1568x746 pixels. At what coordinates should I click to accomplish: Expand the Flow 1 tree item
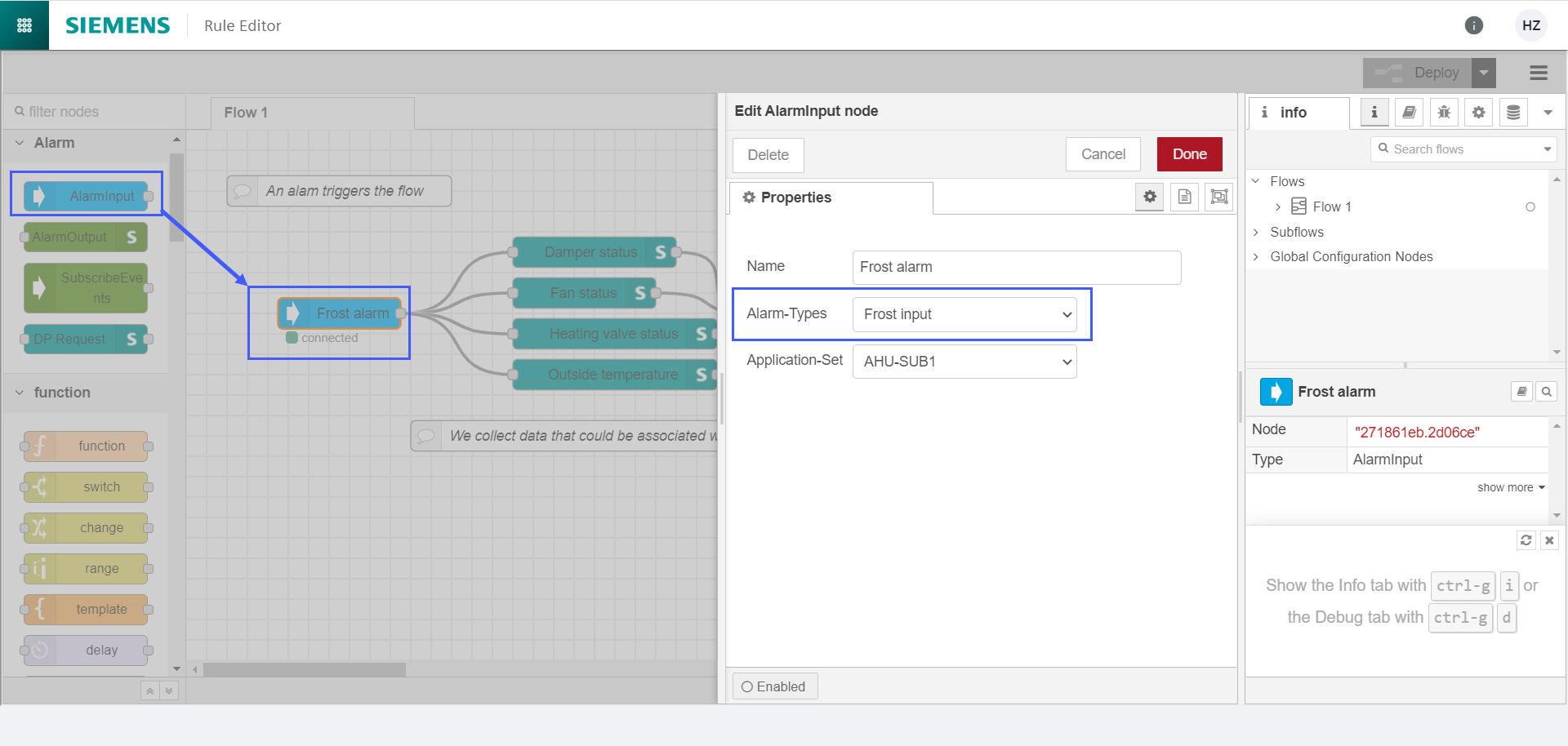pyautogui.click(x=1278, y=207)
